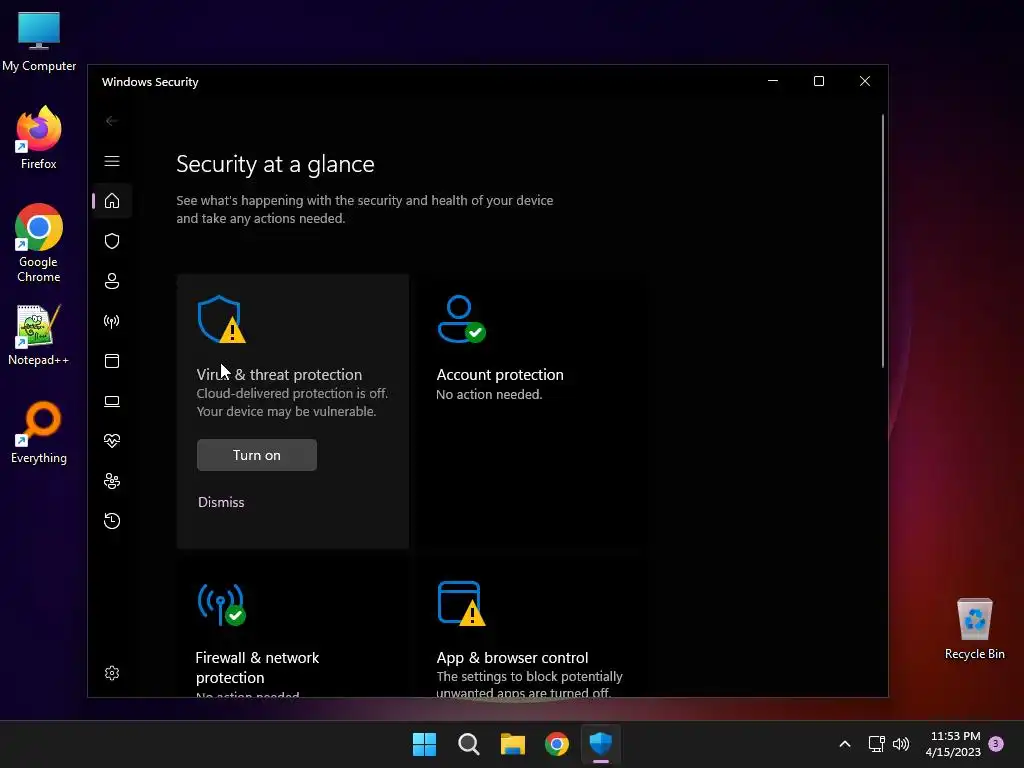
Task: Open Account protection title
Action: 500,375
